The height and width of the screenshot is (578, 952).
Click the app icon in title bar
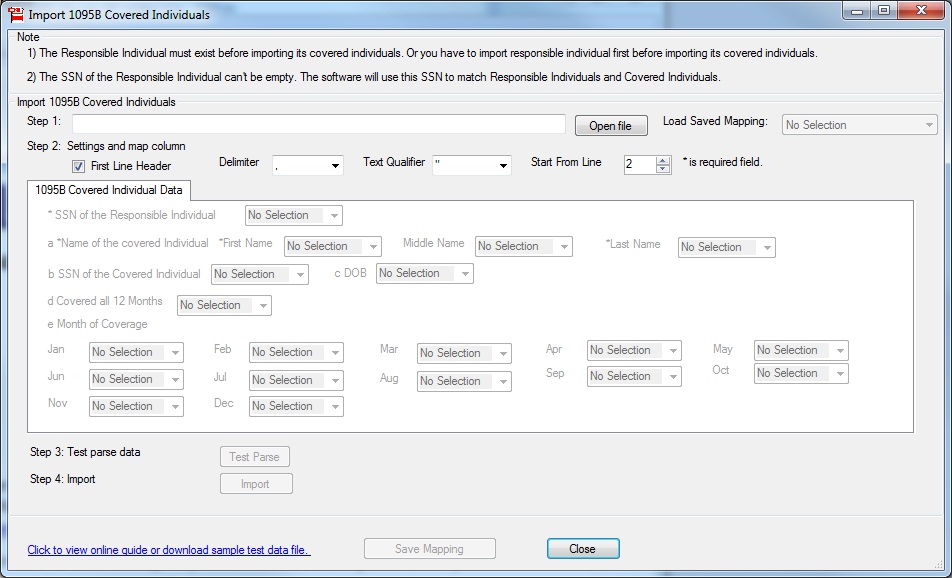tap(15, 15)
